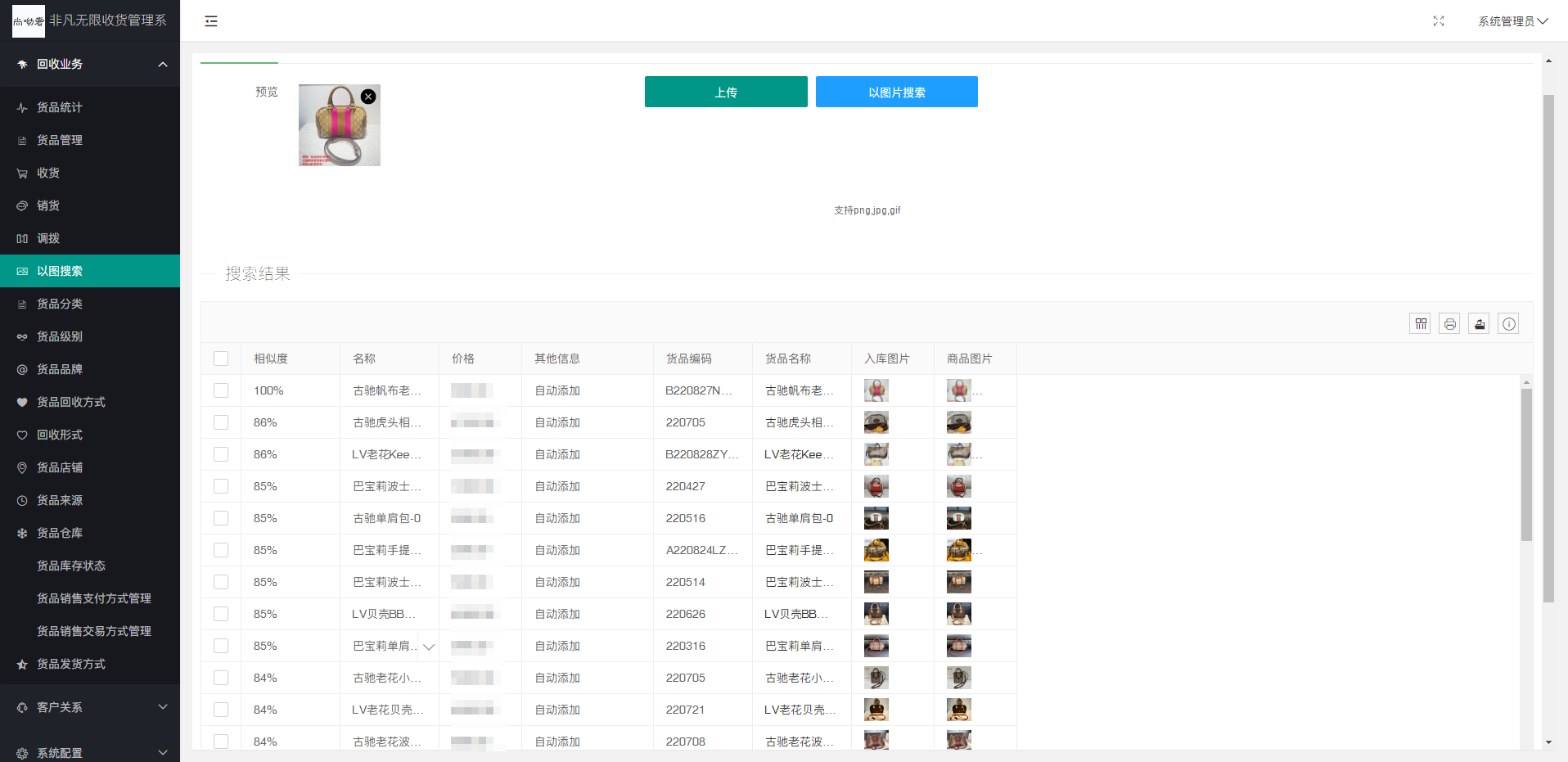Open 货品管理 in the sidebar

coord(60,140)
